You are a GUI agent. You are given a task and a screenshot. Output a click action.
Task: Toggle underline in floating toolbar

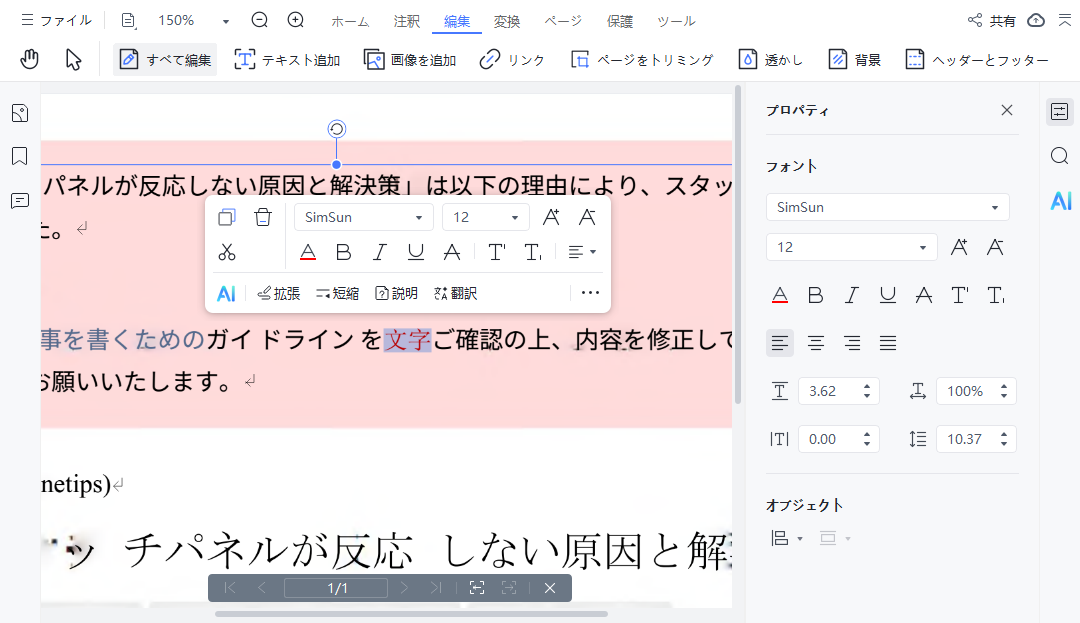415,253
